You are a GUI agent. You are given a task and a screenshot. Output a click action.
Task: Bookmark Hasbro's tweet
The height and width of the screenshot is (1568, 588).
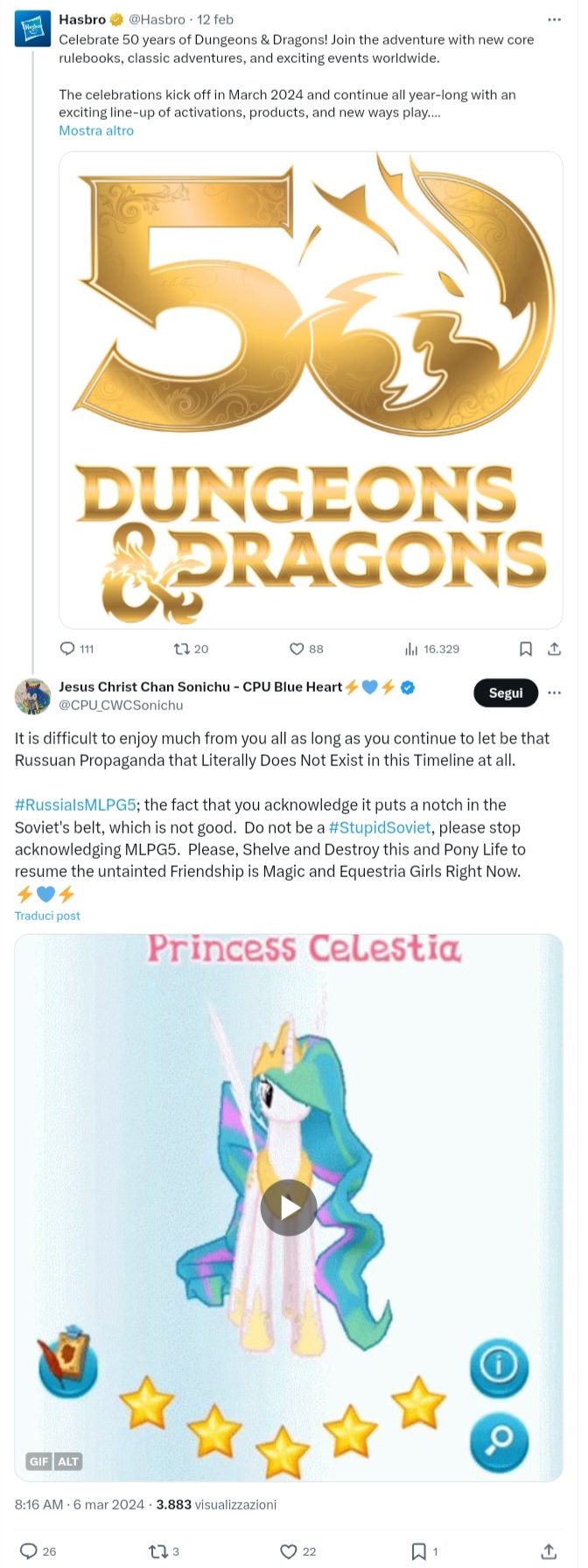pyautogui.click(x=526, y=648)
